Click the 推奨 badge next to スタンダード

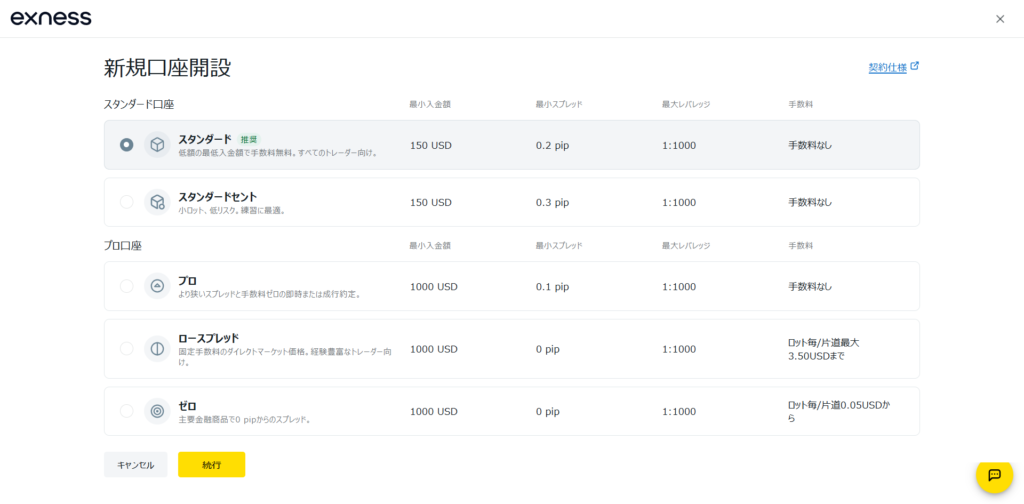[249, 140]
